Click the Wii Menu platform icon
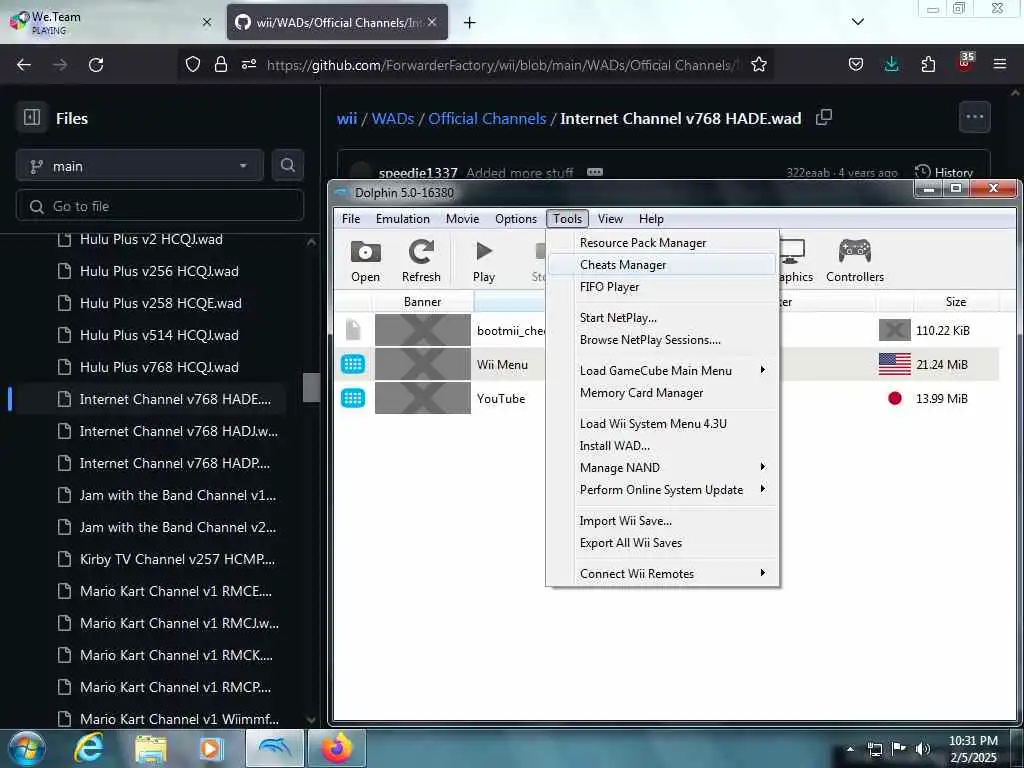This screenshot has width=1024, height=768. click(x=353, y=364)
